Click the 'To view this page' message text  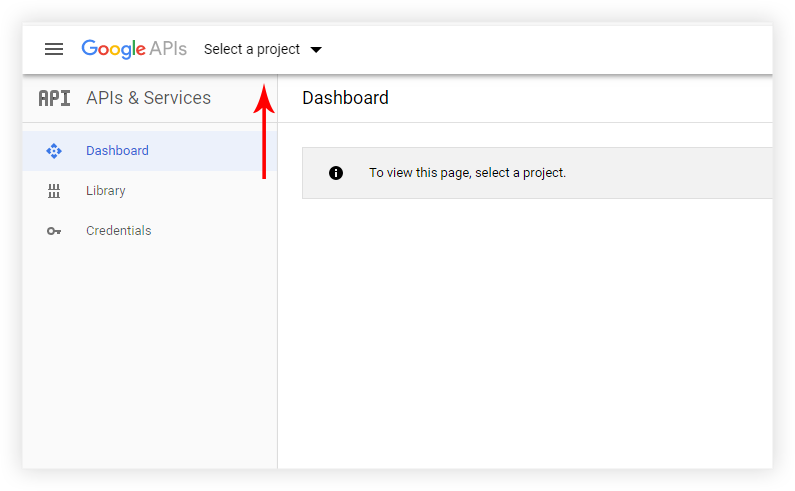467,173
